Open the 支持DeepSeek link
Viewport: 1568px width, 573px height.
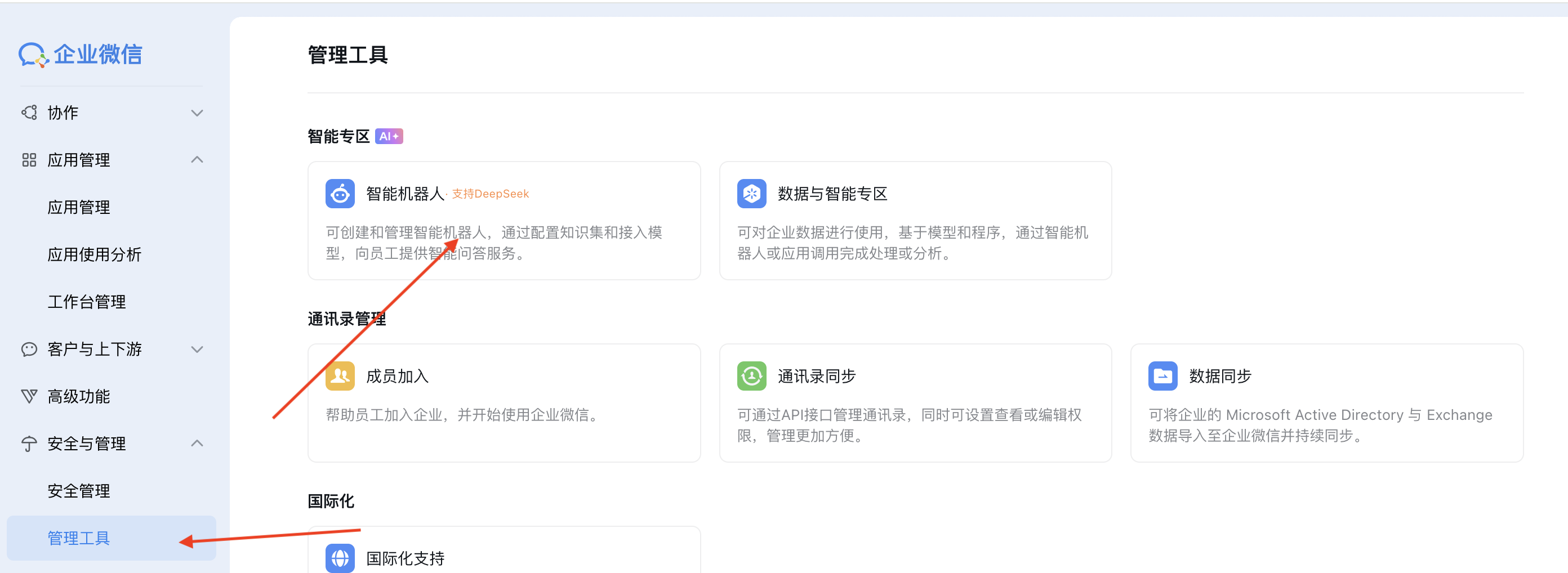490,194
